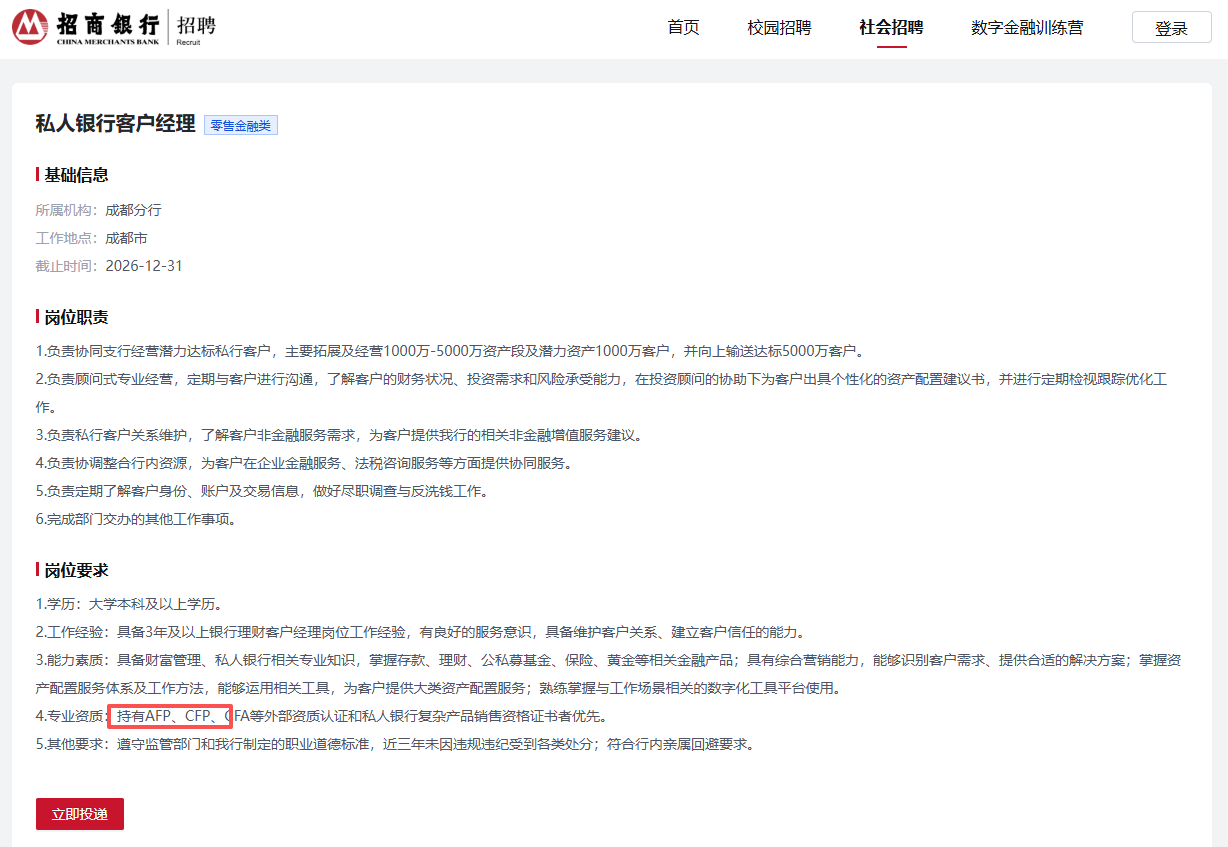
Task: Click the 基础信息 heading
Action: click(x=76, y=175)
